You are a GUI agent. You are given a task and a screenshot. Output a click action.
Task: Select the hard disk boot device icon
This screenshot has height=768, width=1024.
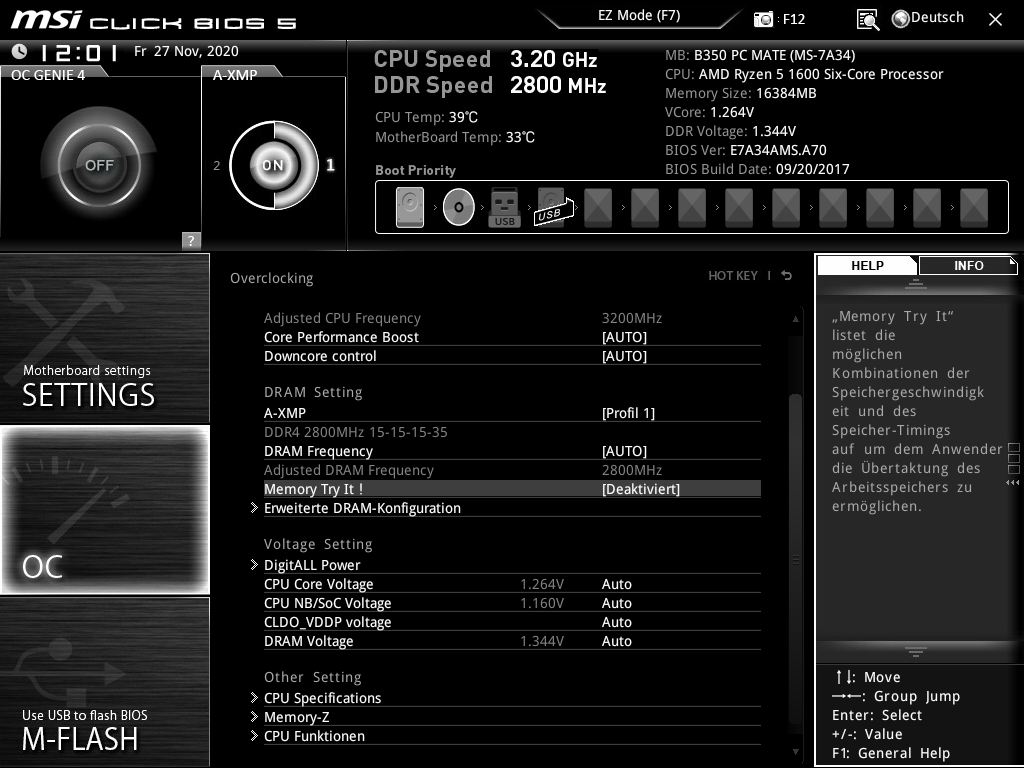click(x=410, y=207)
